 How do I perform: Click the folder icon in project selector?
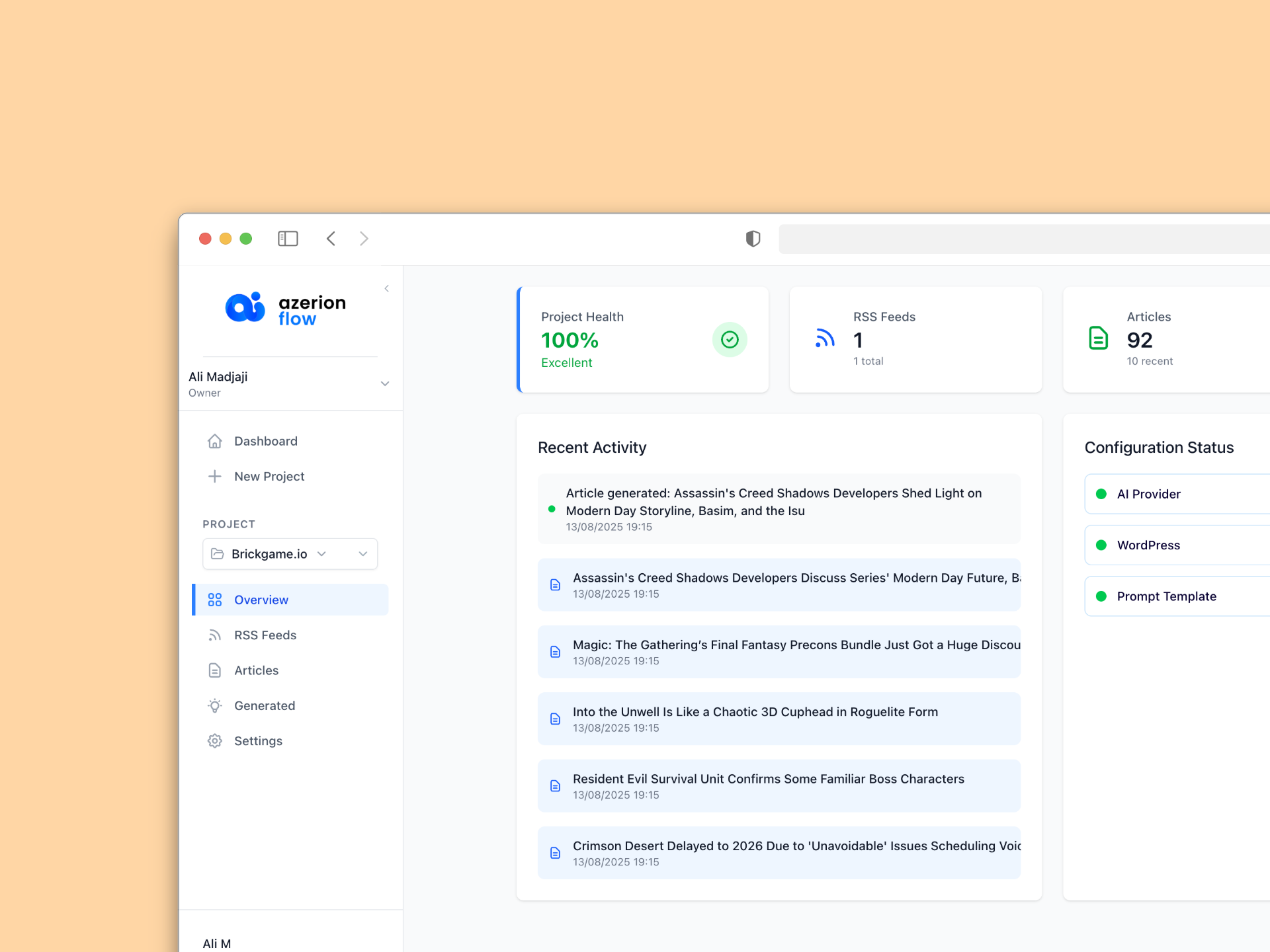click(x=217, y=554)
